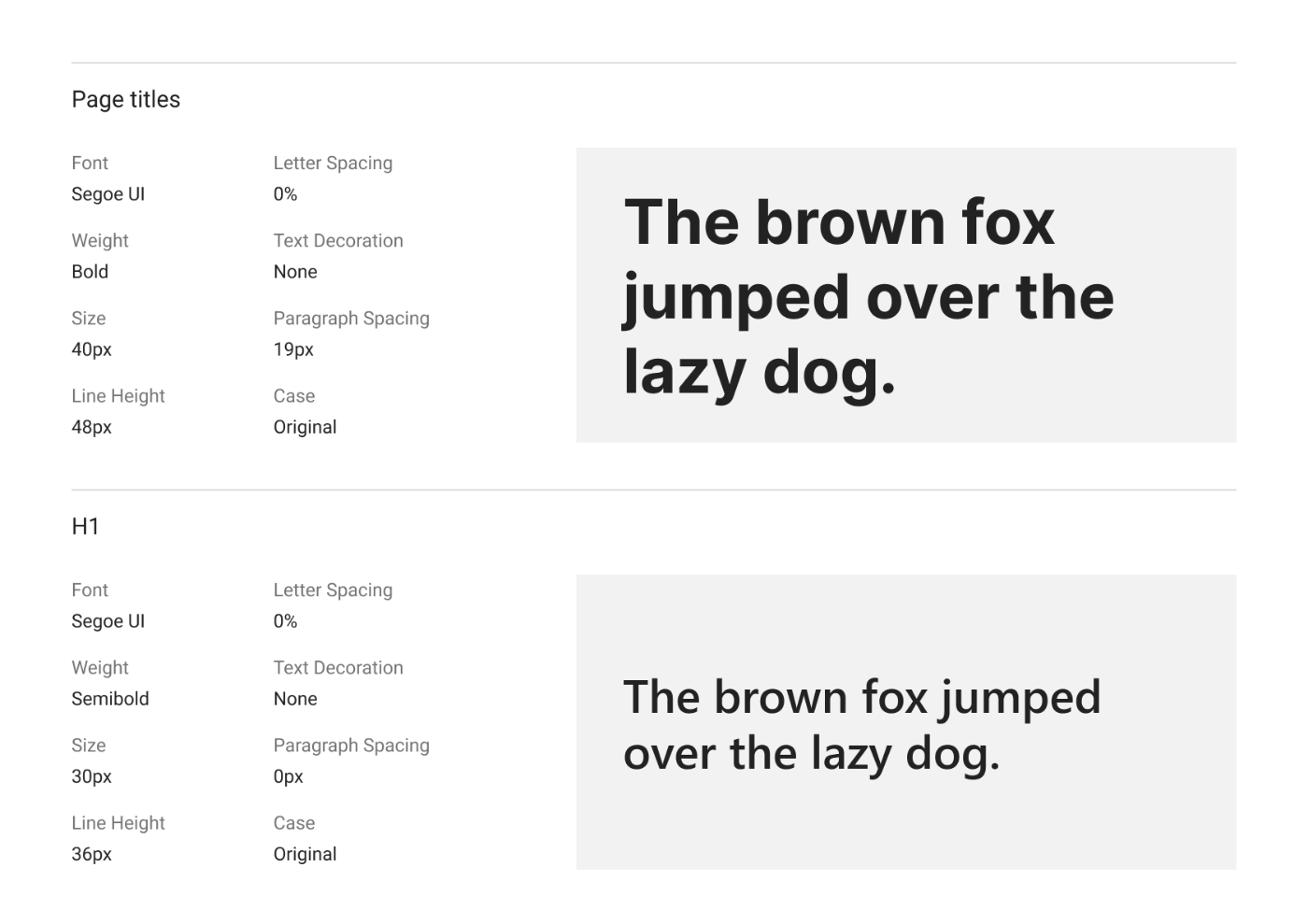The height and width of the screenshot is (924, 1308).
Task: Click Paragraph Spacing label in H1 section
Action: [x=351, y=745]
